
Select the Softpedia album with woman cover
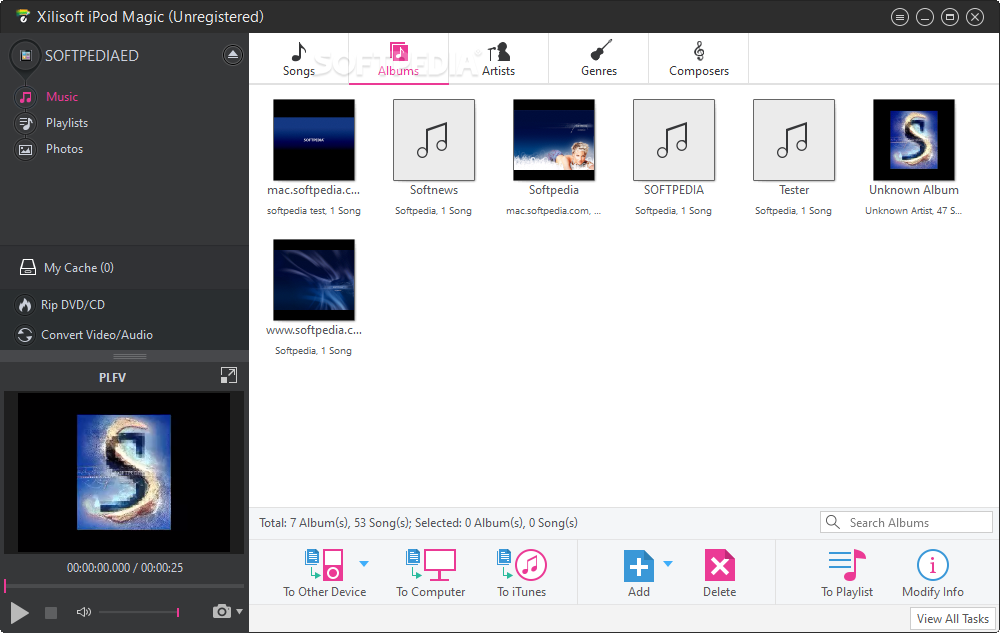(x=554, y=140)
